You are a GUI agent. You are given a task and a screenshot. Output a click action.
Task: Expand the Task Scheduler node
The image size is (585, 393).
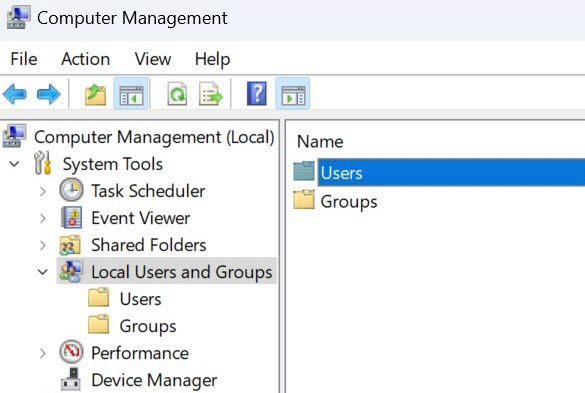click(x=43, y=191)
